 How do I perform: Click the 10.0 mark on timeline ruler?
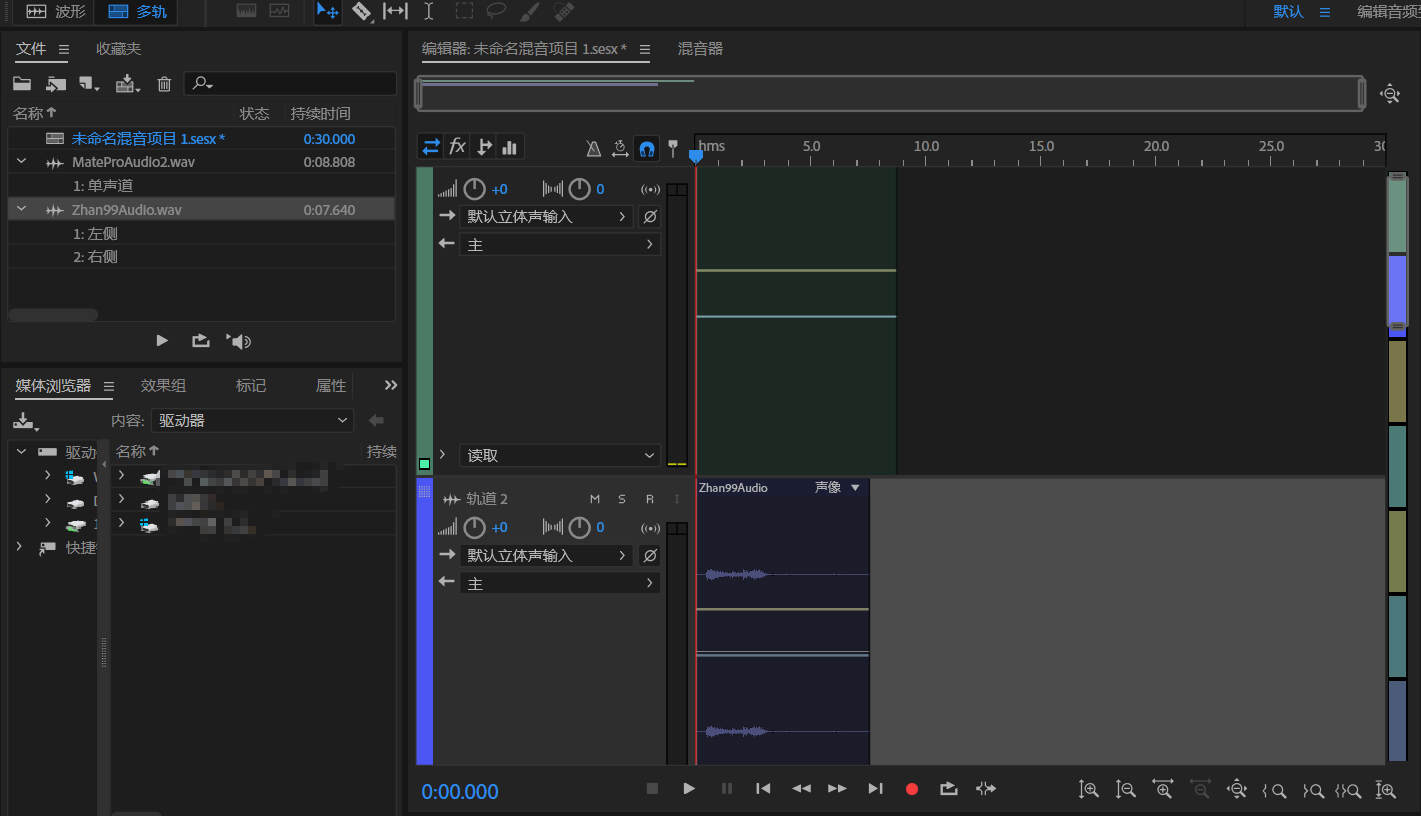pos(926,146)
